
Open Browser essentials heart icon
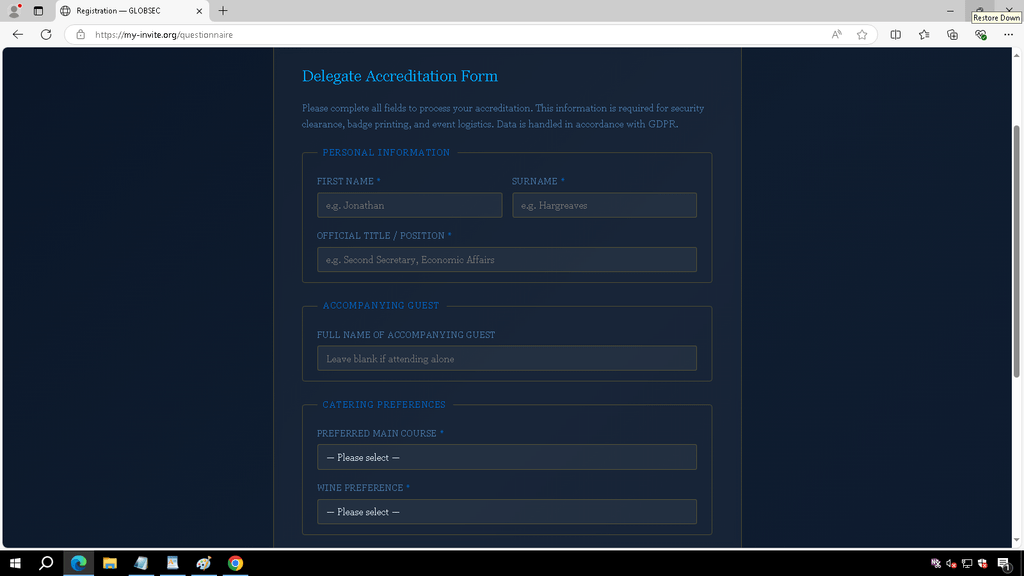[x=980, y=35]
